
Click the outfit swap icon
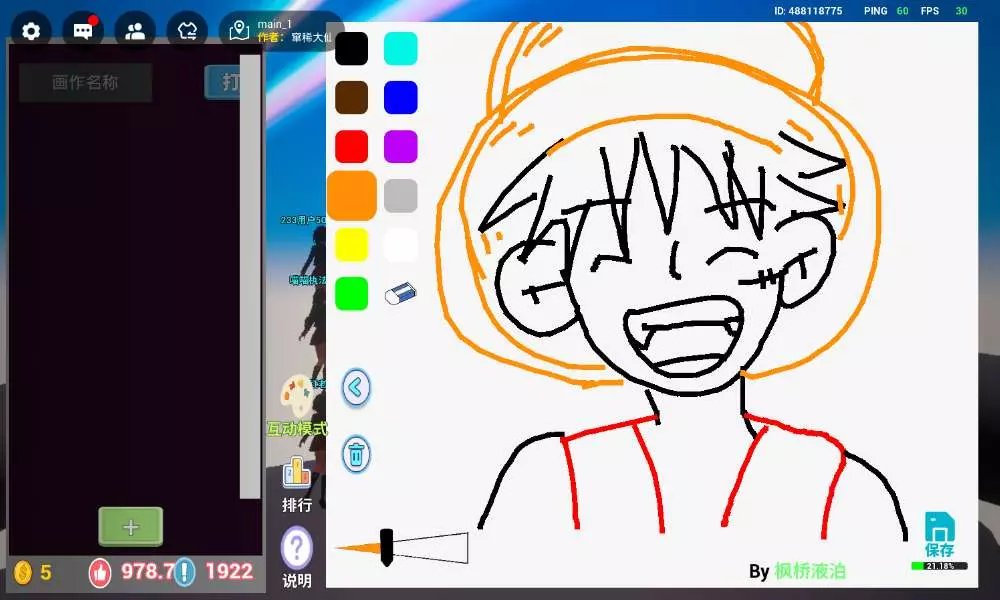(x=188, y=31)
